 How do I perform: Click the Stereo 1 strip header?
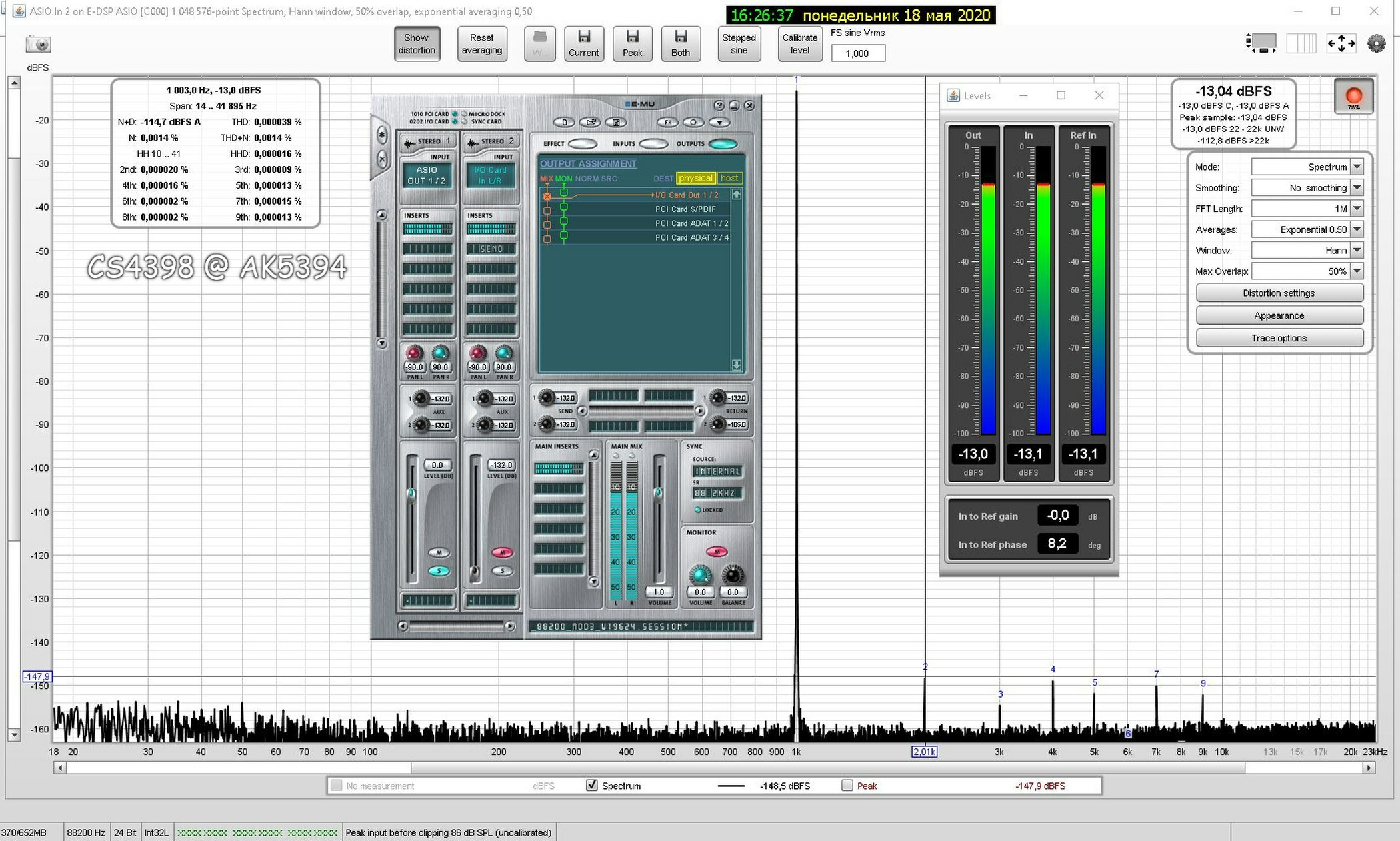tap(427, 141)
